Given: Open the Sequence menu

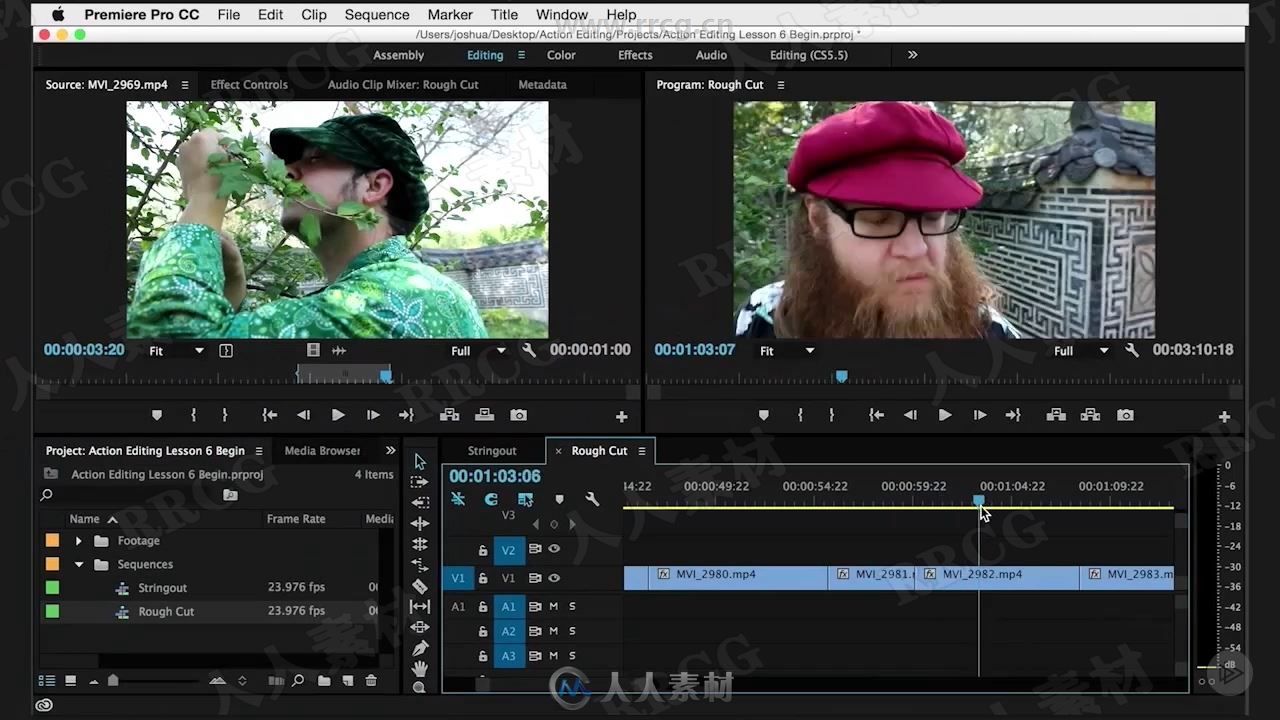Looking at the screenshot, I should coord(377,14).
